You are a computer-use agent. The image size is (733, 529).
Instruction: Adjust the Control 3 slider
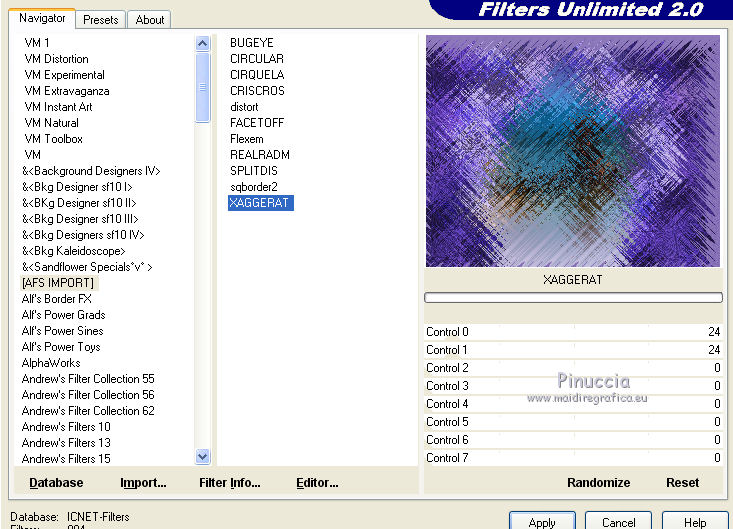[573, 386]
